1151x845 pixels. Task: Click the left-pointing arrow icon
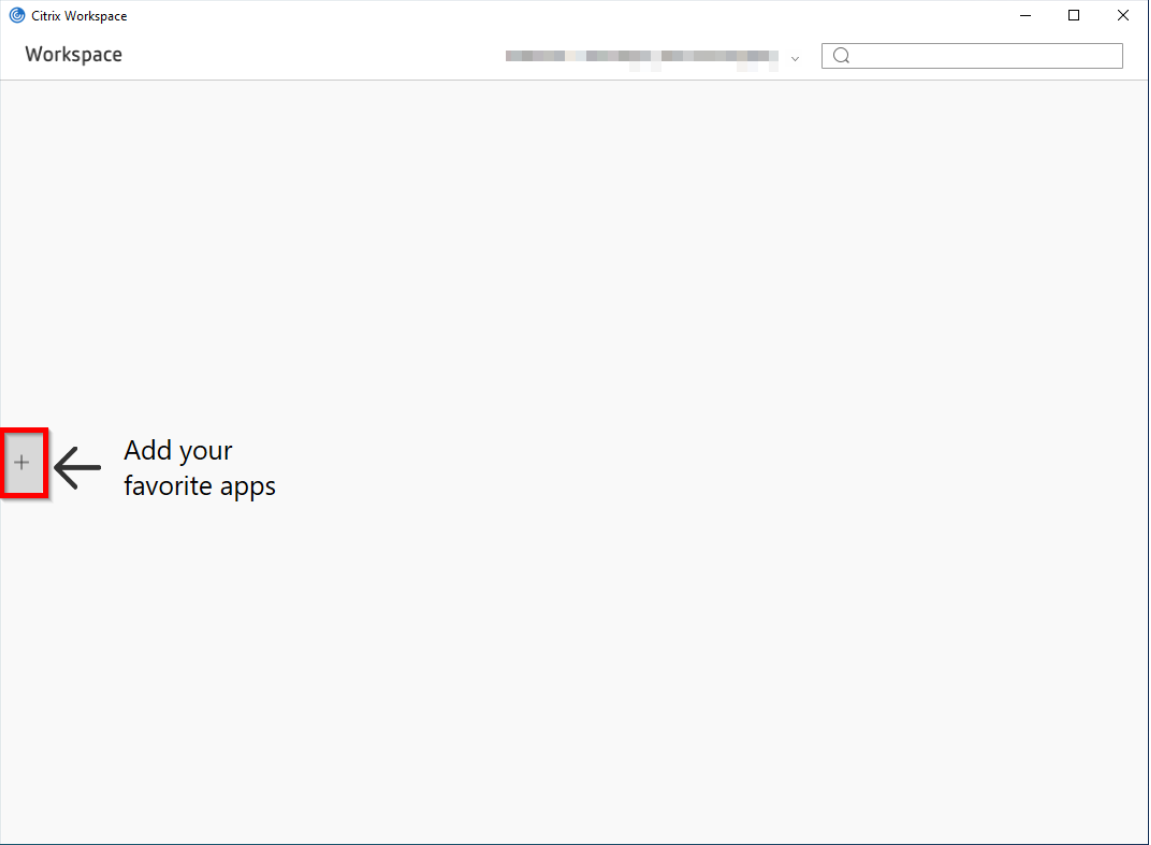pyautogui.click(x=77, y=467)
